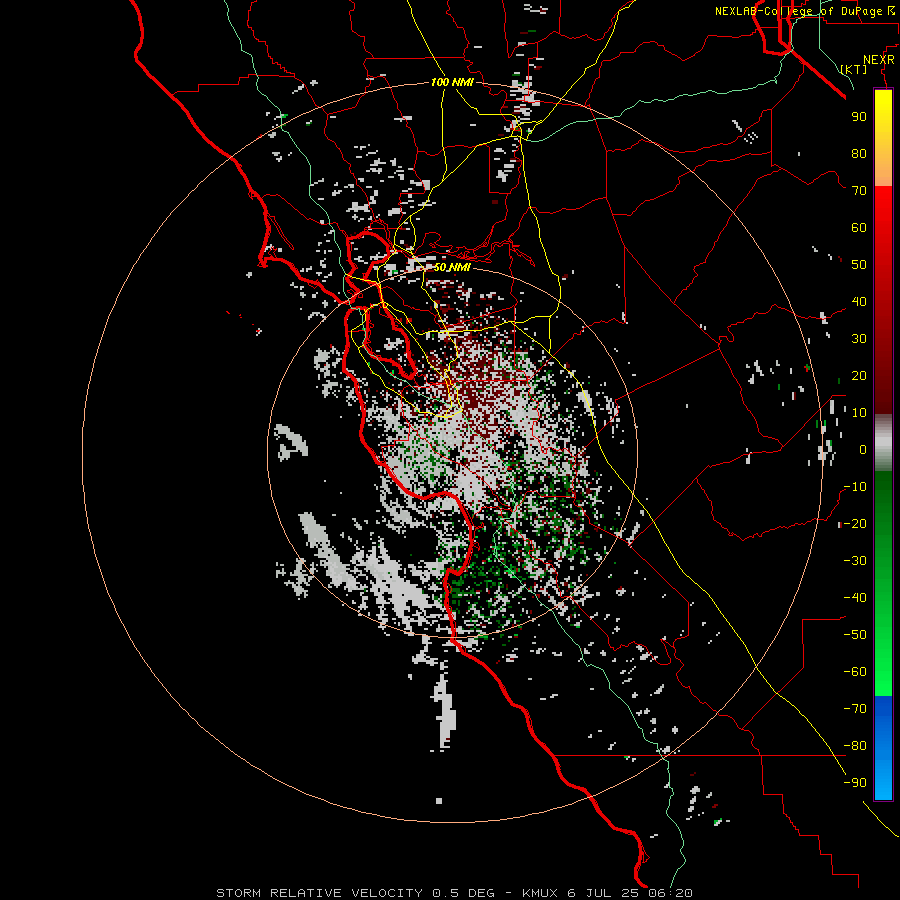Click the -80 value on velocity scale
The height and width of the screenshot is (900, 900).
pos(855,746)
